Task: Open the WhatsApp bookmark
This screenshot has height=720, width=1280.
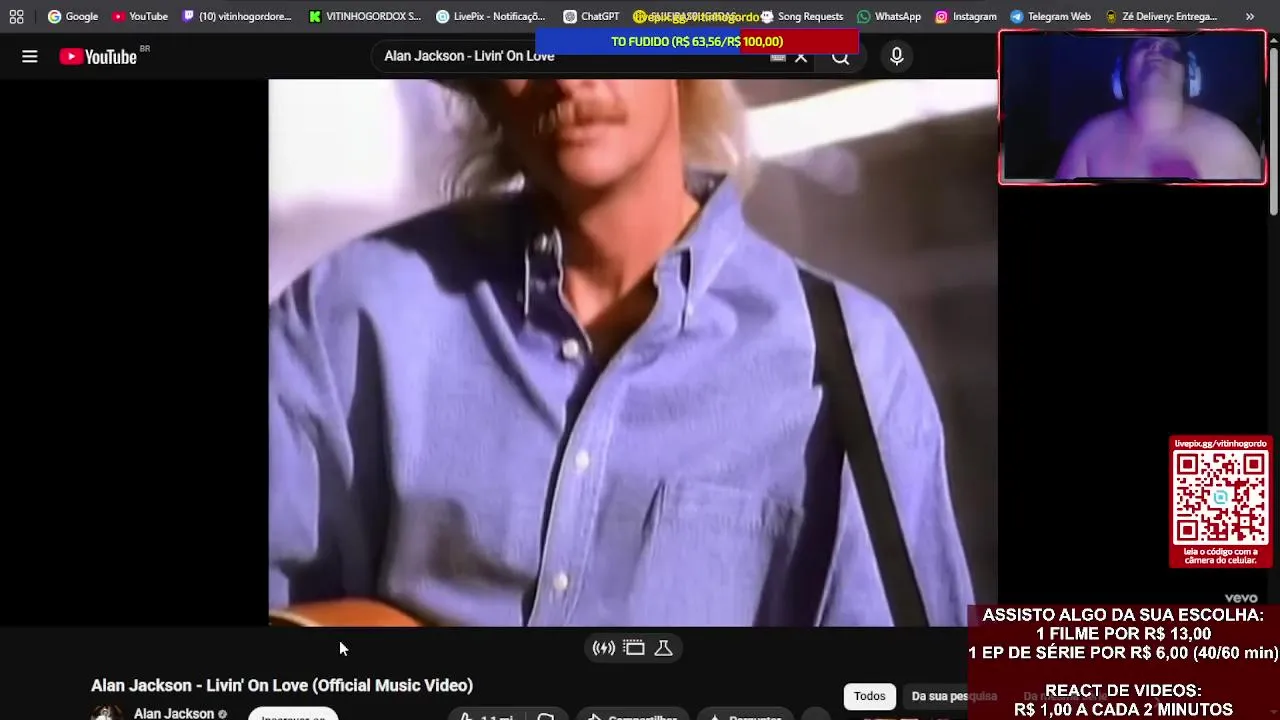Action: [x=889, y=16]
